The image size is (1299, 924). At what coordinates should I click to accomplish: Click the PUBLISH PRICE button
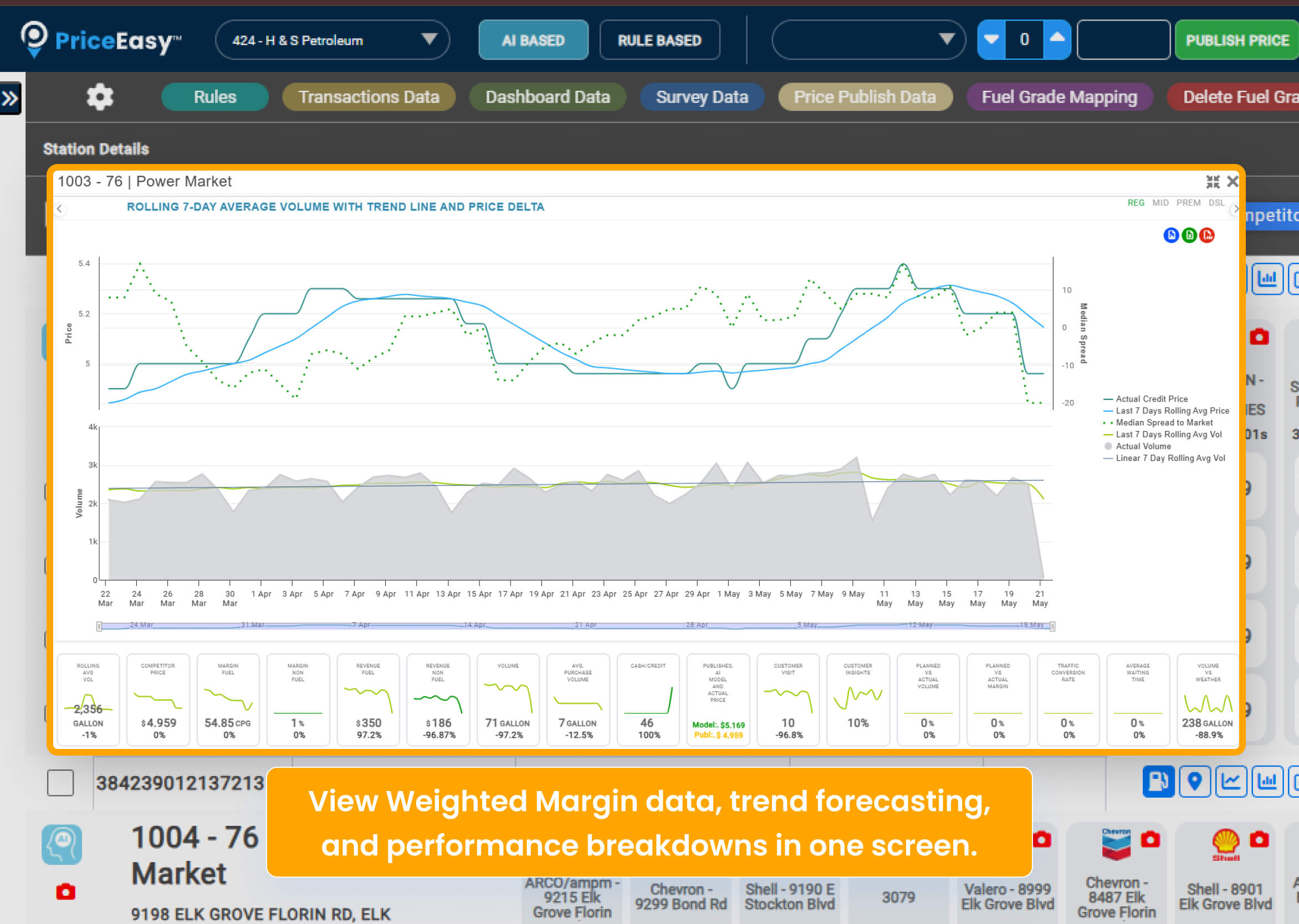tap(1236, 40)
